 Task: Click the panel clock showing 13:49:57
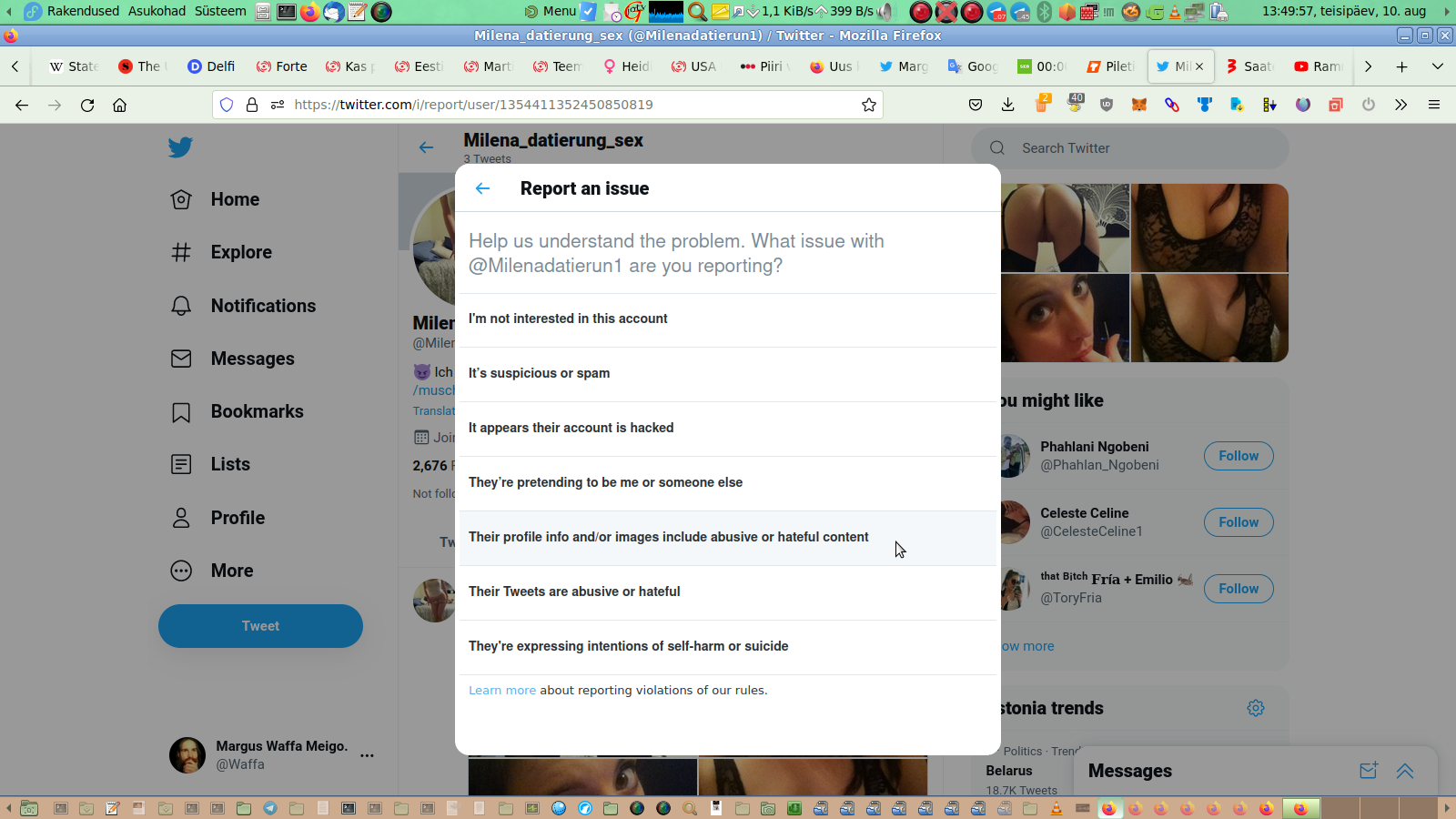(1344, 11)
